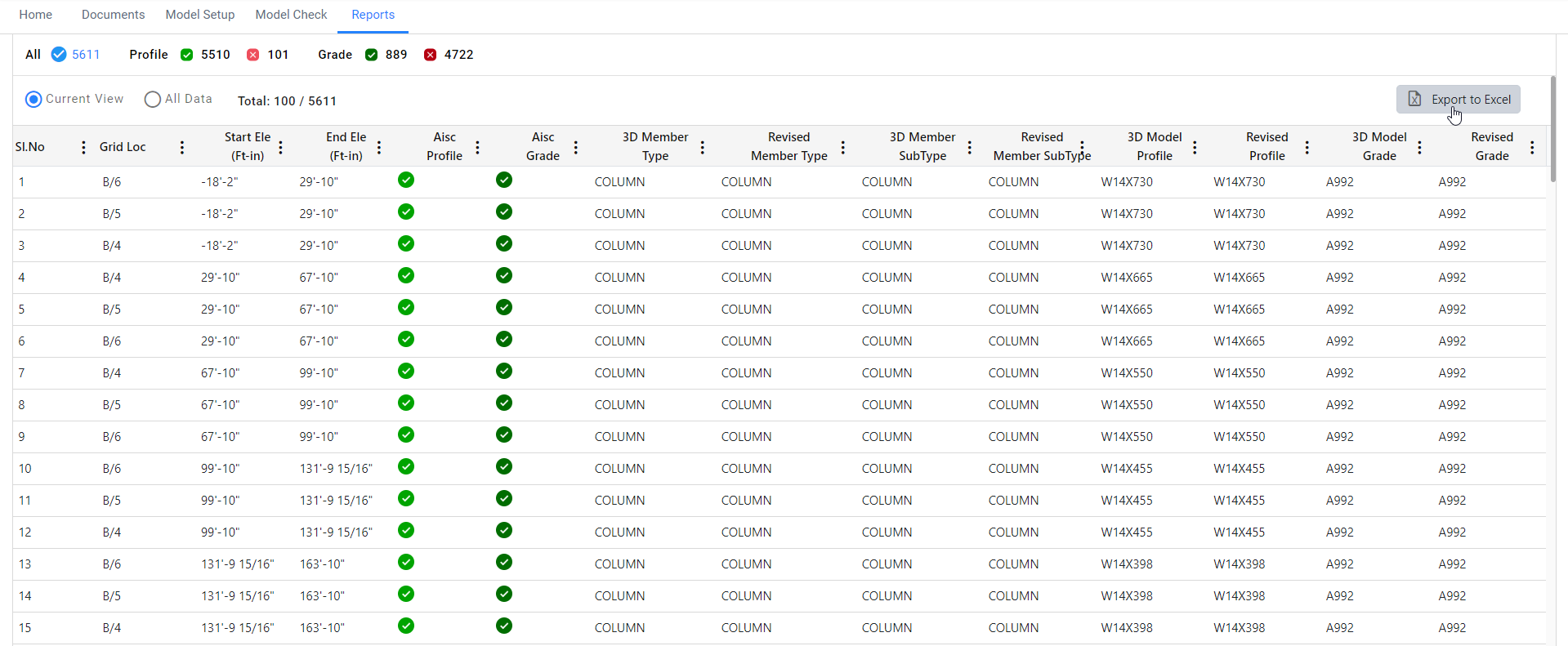Viewport: 1568px width, 646px height.
Task: Click the blue All filter checkmark
Action: click(x=59, y=55)
